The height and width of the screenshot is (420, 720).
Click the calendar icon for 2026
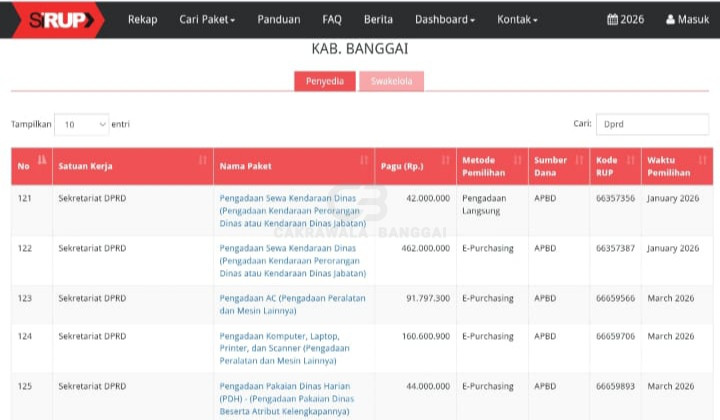point(613,19)
